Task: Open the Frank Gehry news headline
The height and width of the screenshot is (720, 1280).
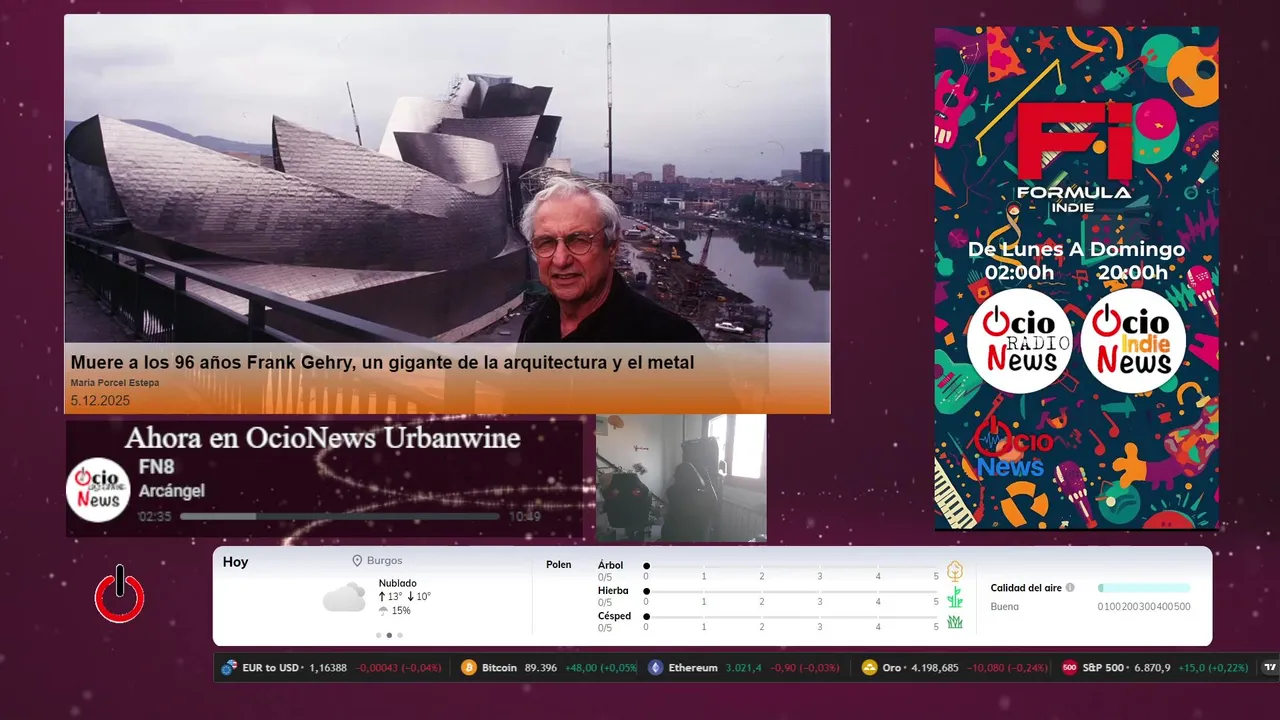Action: [x=382, y=362]
